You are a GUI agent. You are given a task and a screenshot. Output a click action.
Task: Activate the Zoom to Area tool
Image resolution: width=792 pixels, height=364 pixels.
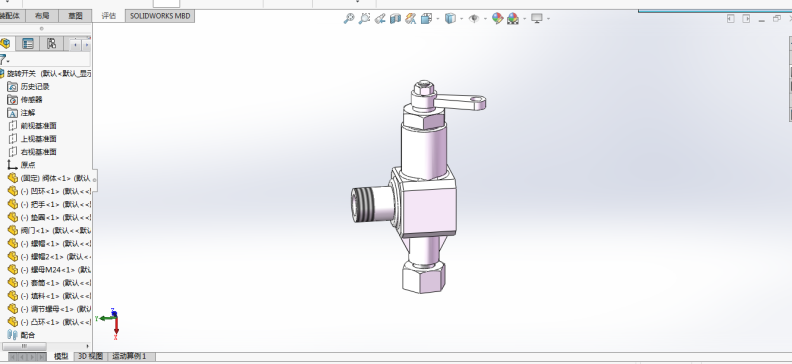tap(364, 19)
